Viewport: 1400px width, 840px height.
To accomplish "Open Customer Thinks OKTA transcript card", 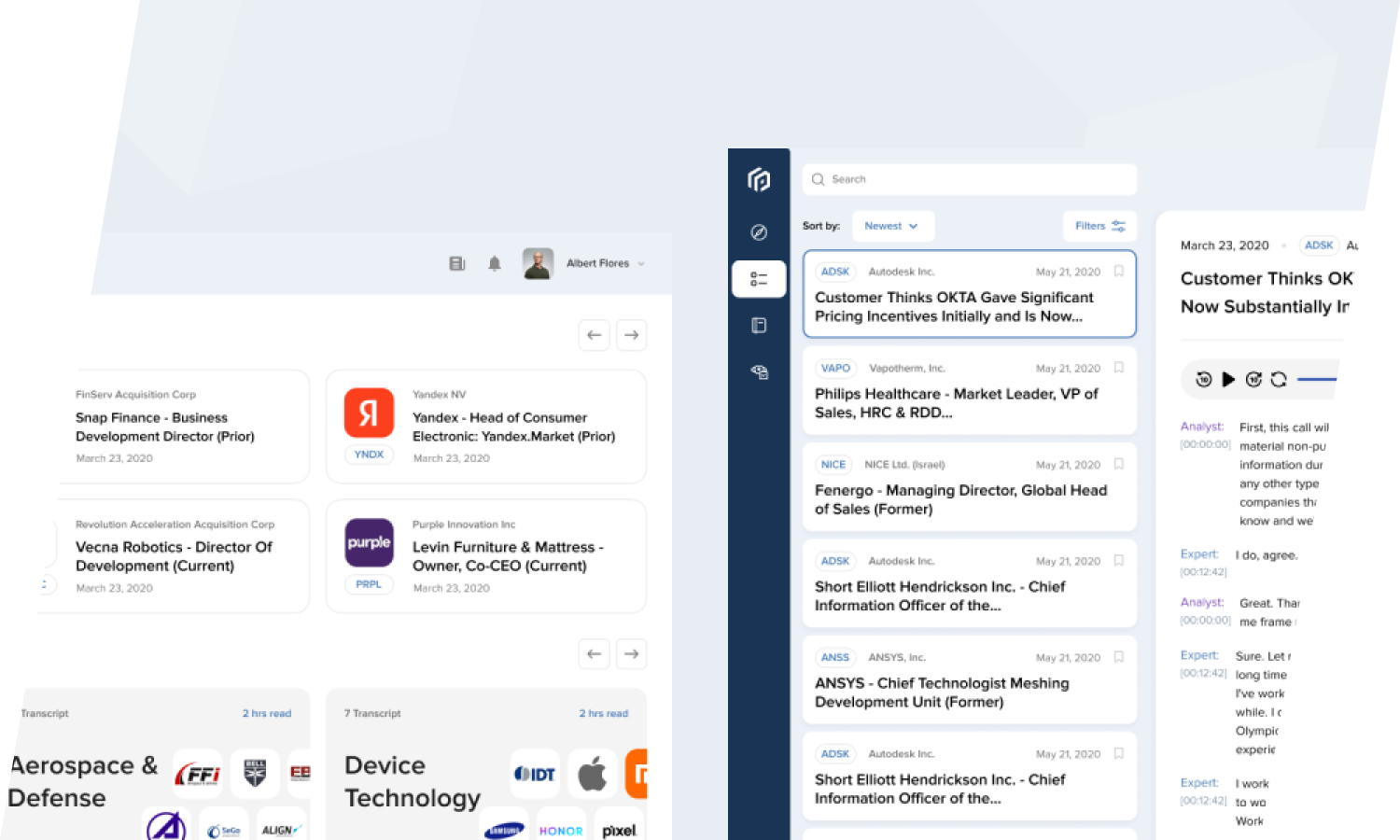I will point(970,293).
